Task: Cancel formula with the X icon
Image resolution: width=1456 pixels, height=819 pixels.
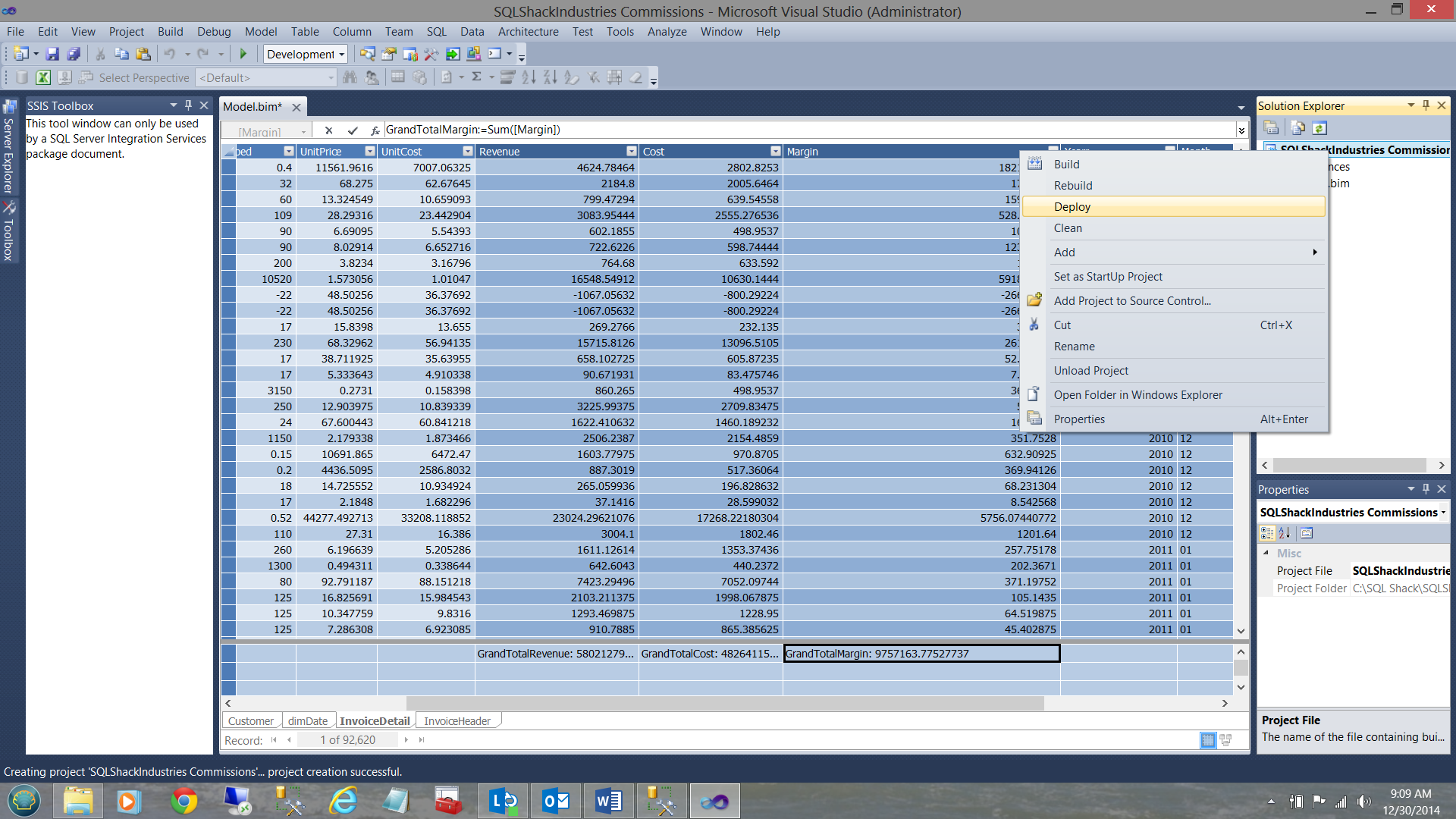Action: [328, 130]
